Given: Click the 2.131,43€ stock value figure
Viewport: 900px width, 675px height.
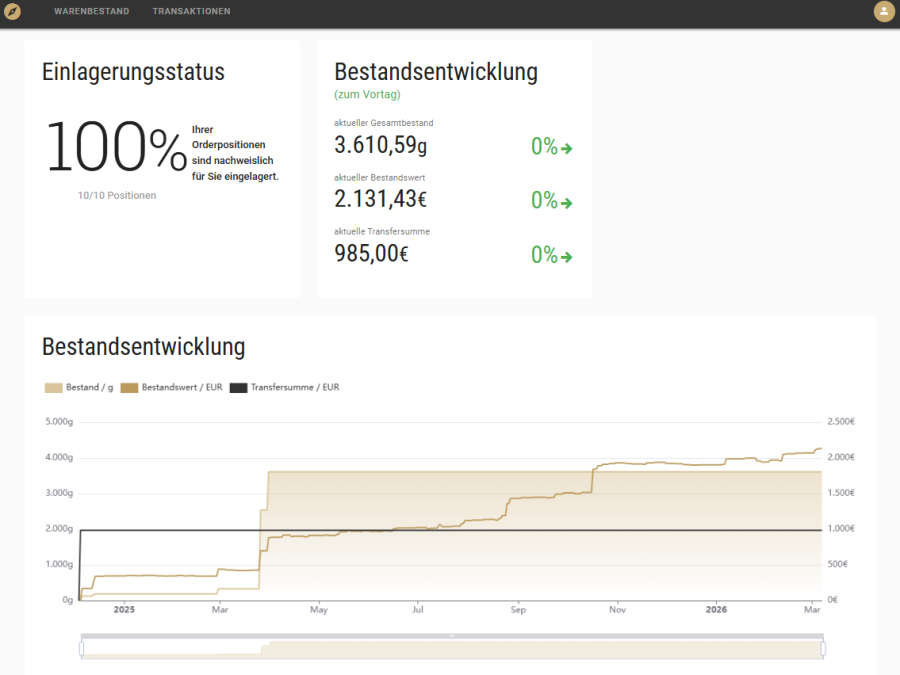Looking at the screenshot, I should [x=380, y=200].
